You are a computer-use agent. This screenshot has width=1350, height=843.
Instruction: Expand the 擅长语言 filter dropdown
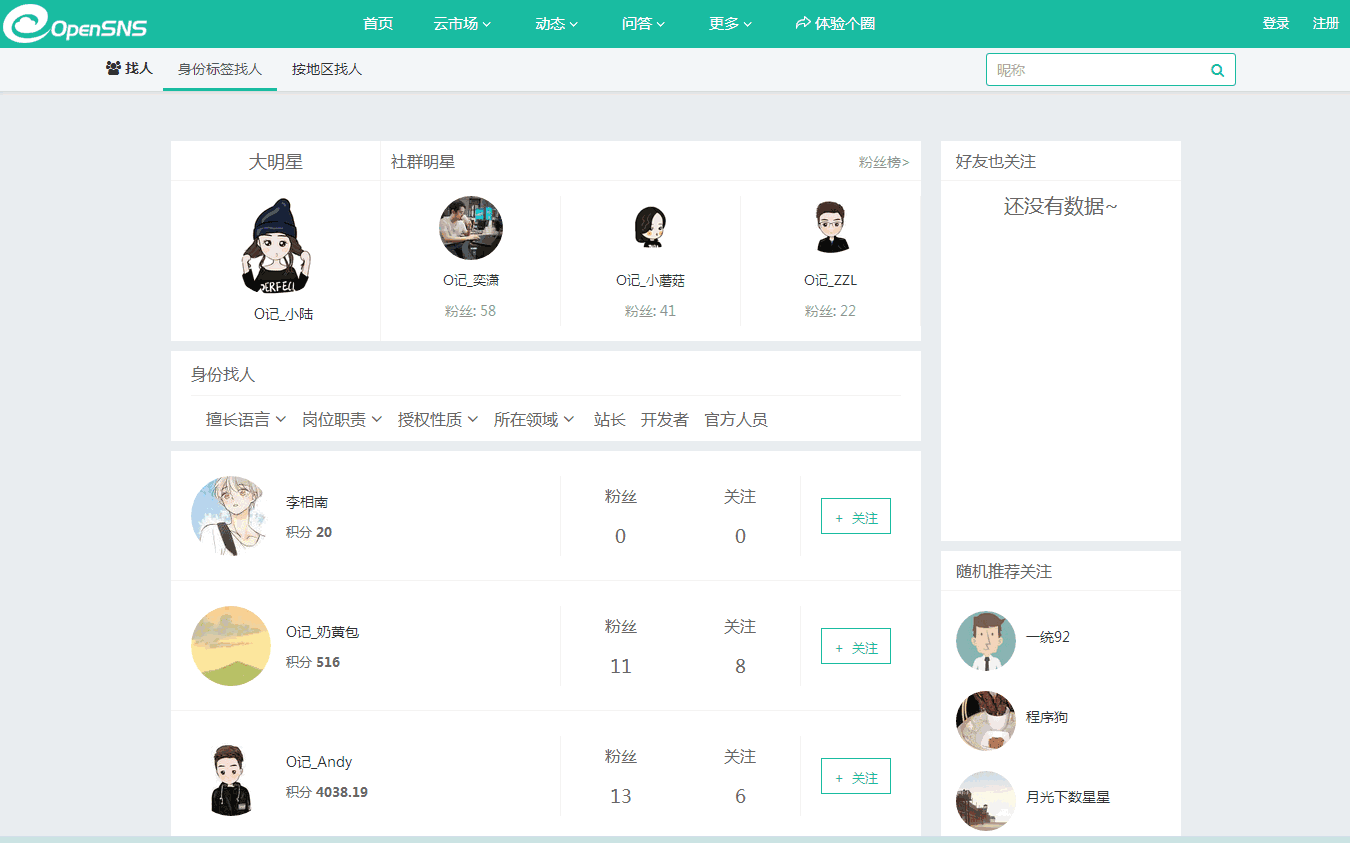click(x=246, y=420)
